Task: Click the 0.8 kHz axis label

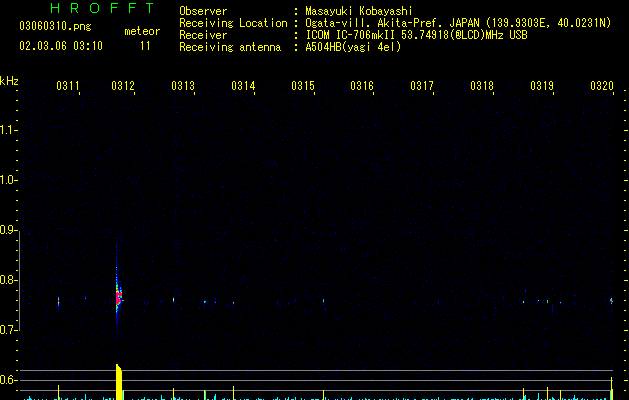Action: (8, 280)
